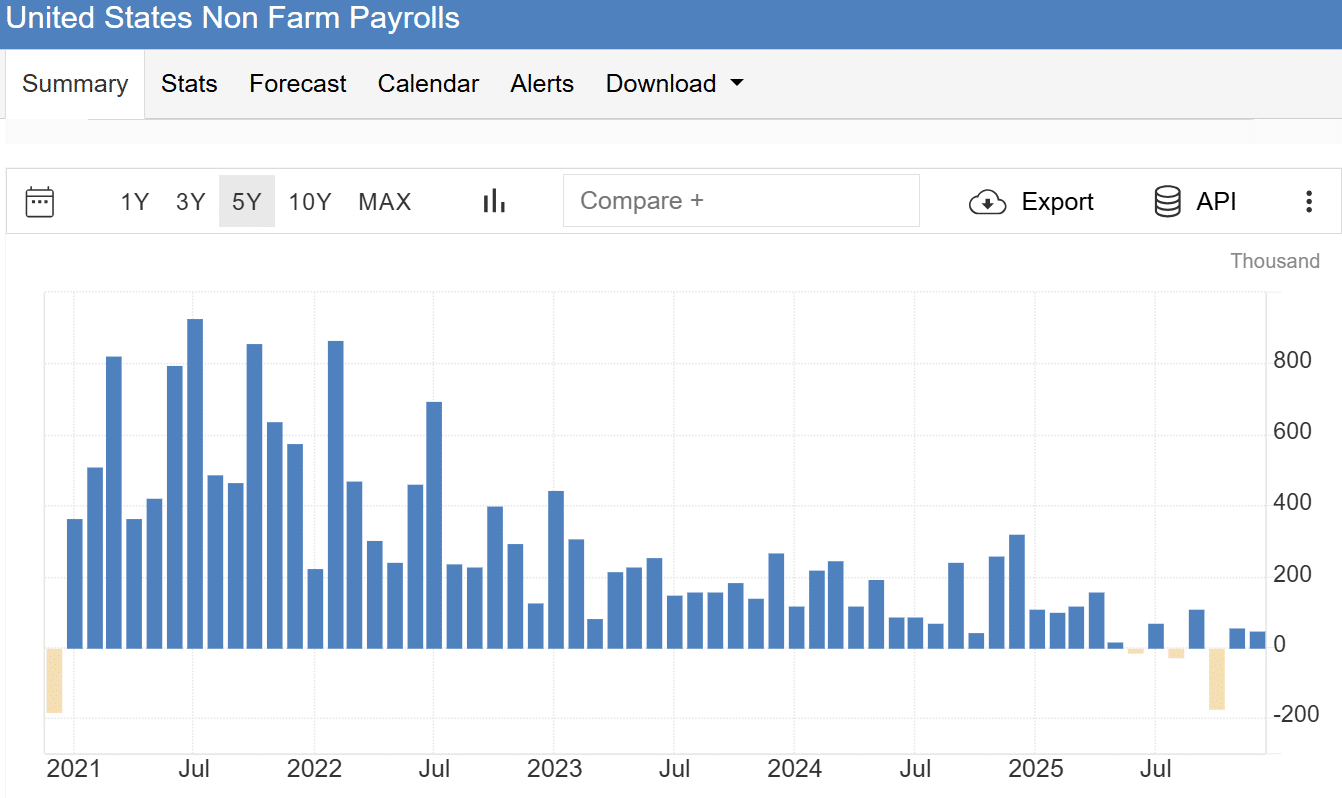The height and width of the screenshot is (798, 1342).
Task: Click the bar chart type icon
Action: [494, 202]
